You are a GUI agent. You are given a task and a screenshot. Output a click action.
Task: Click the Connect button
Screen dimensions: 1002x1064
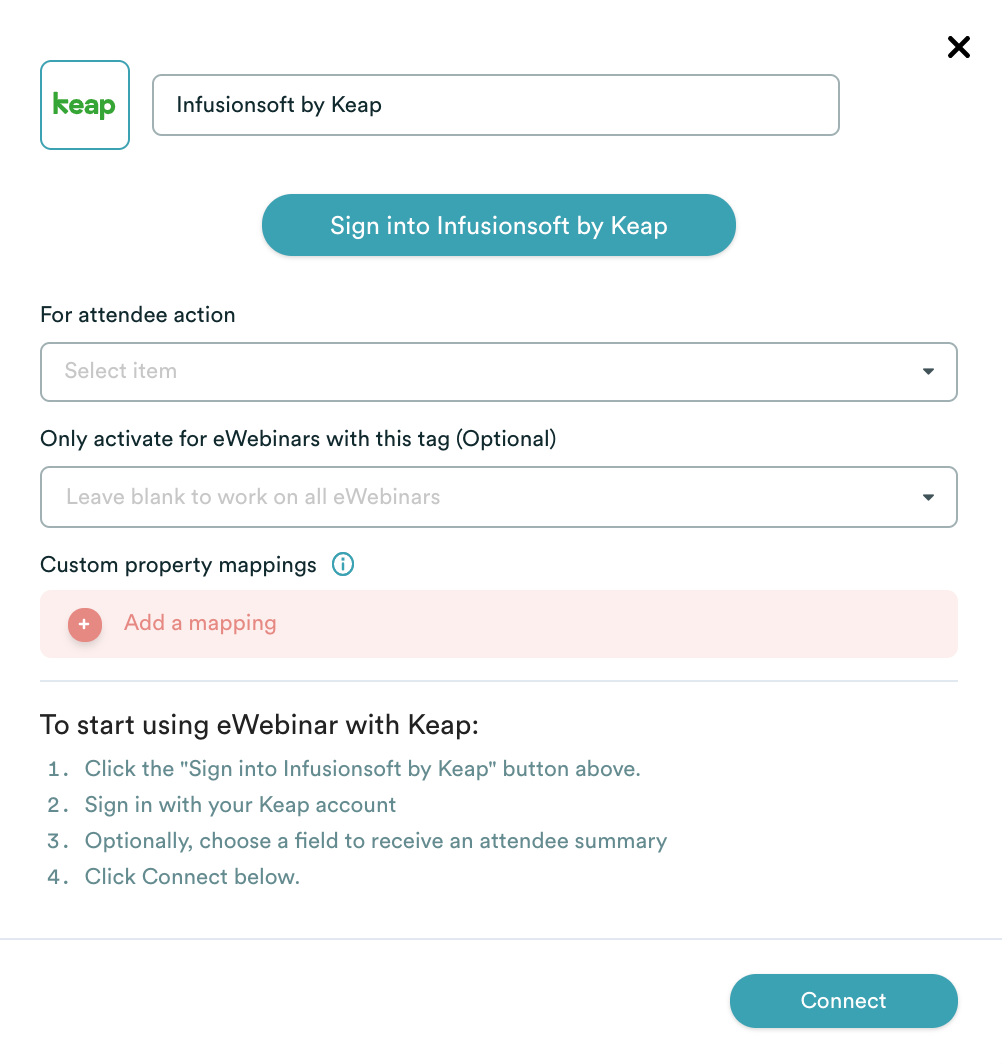click(843, 1001)
